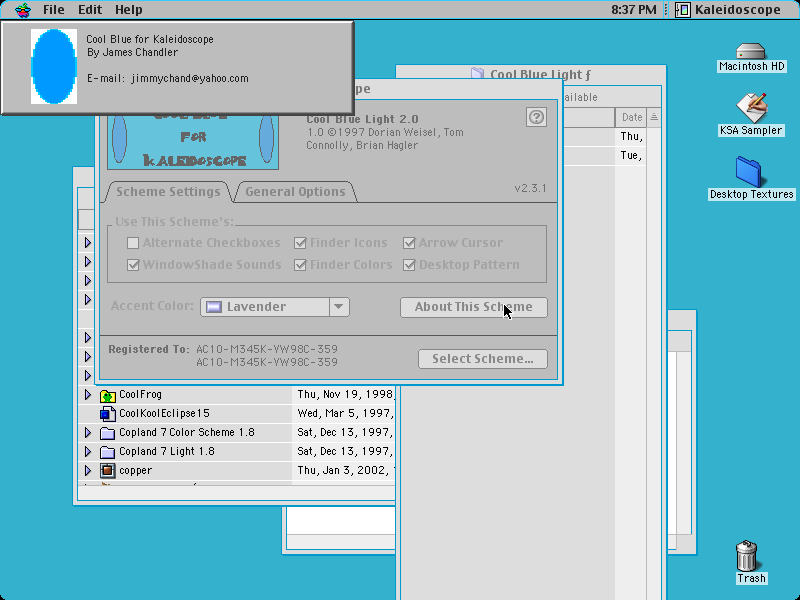Click the "Tue," date cell in Cool Blue Light window
The height and width of the screenshot is (600, 800).
632,156
